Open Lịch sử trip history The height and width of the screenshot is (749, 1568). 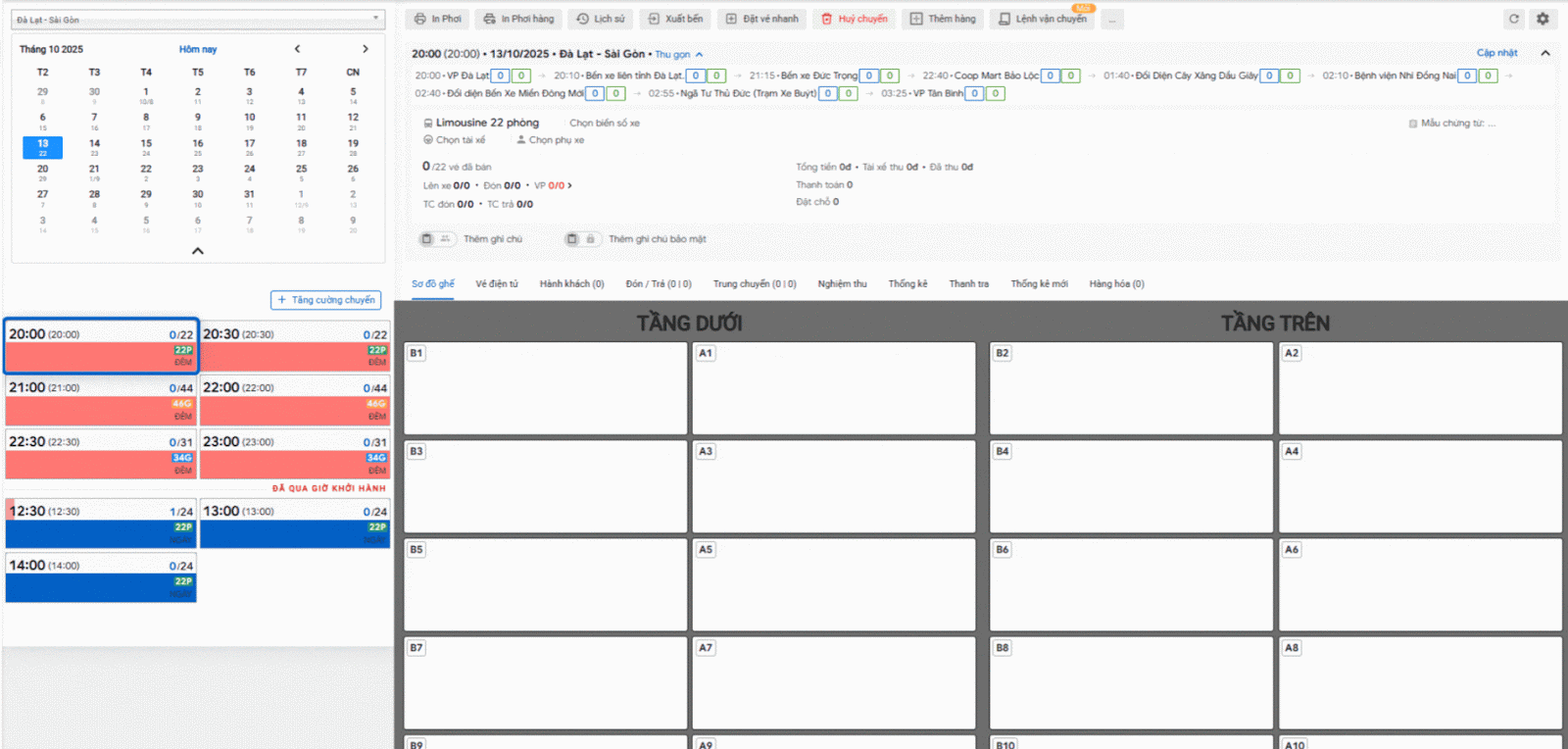click(x=600, y=19)
